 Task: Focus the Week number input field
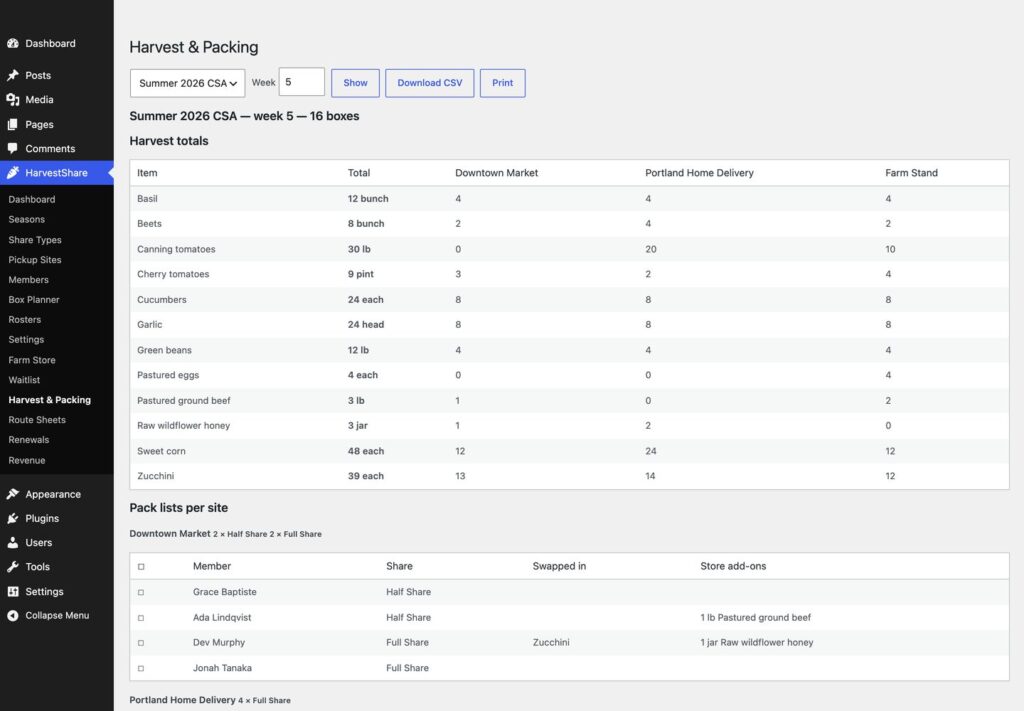pyautogui.click(x=302, y=82)
